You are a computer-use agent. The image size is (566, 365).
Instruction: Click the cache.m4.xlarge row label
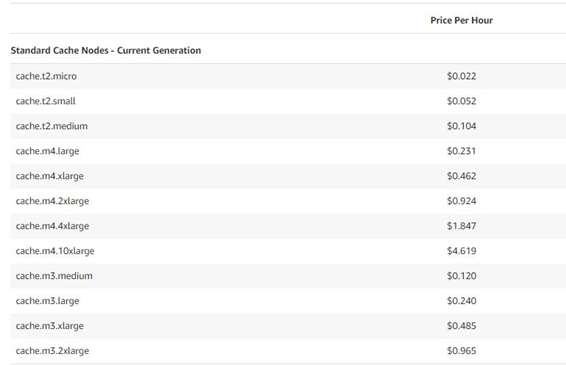49,176
